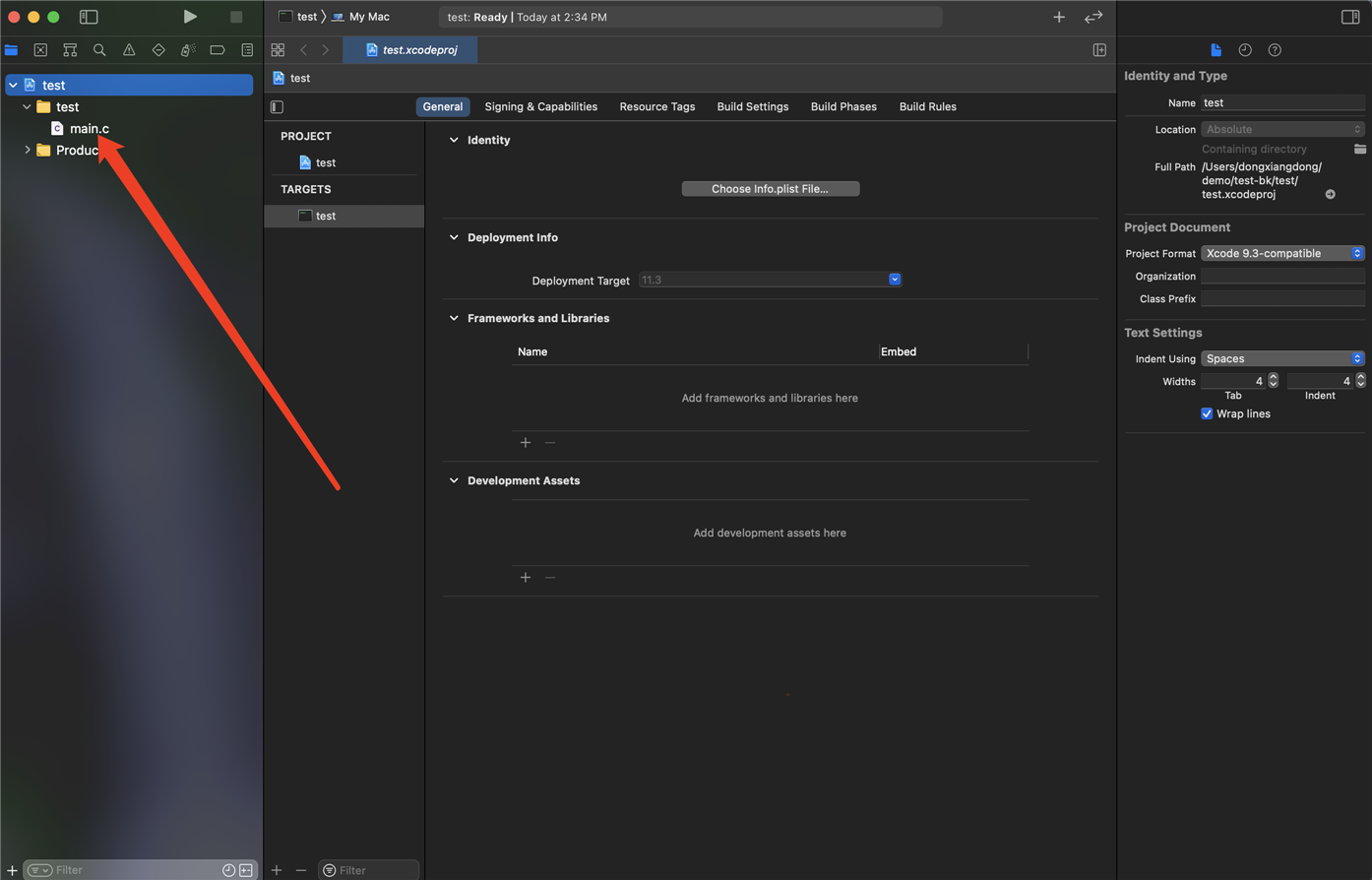Switch to the Build Settings tab

[x=753, y=107]
